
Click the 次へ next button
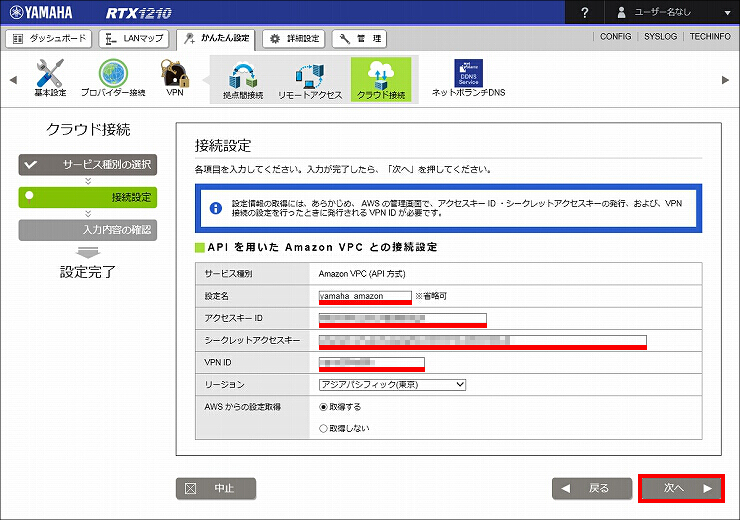681,488
